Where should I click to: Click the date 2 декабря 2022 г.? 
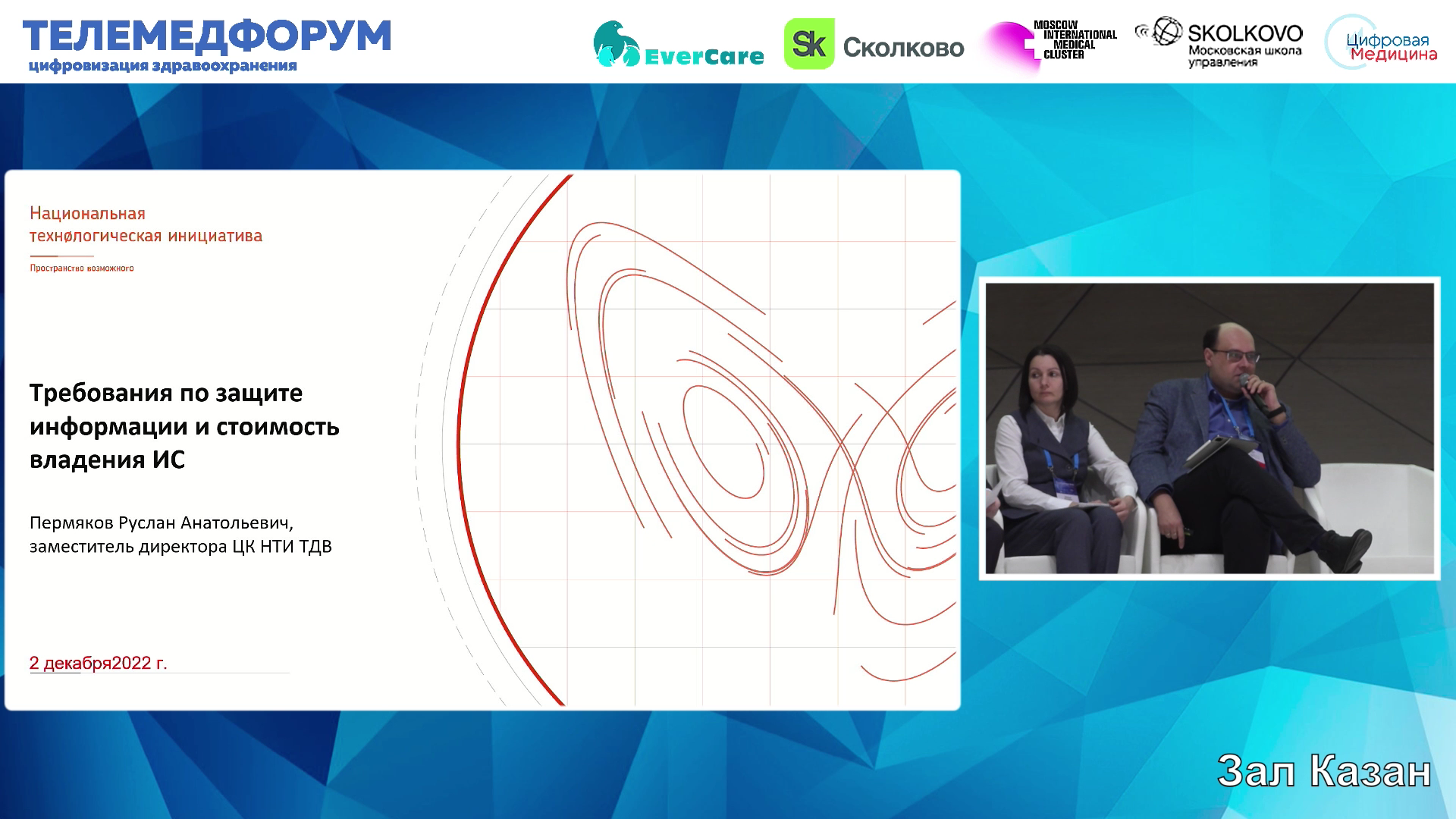[98, 663]
